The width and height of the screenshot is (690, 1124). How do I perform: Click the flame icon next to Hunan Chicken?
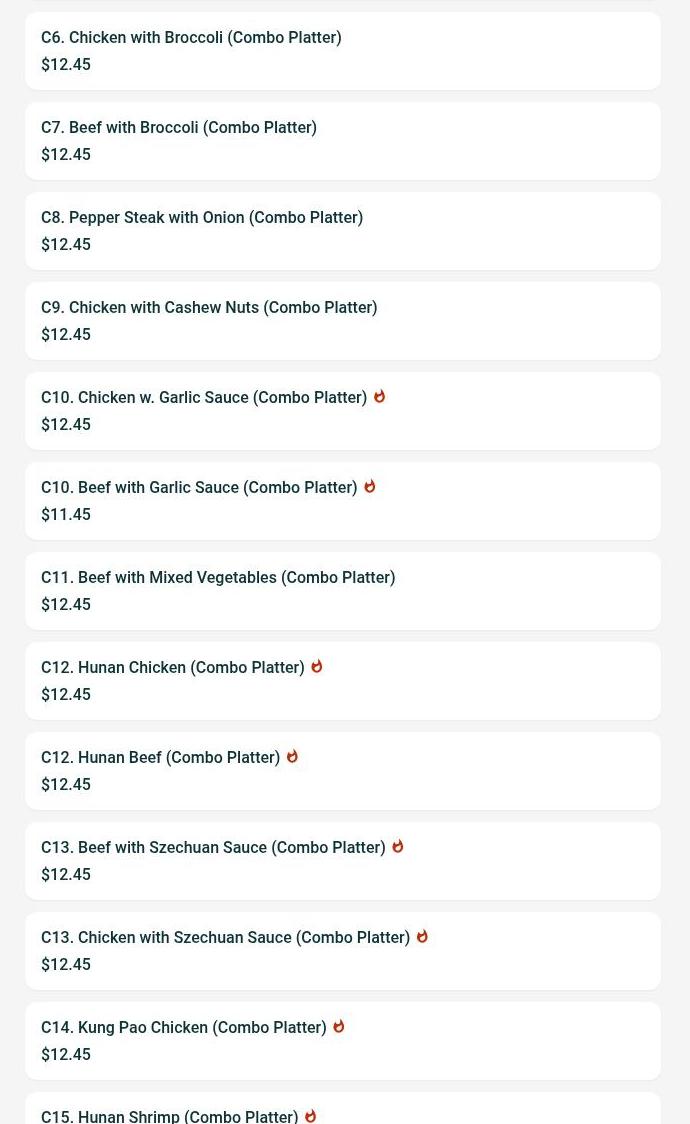[316, 667]
